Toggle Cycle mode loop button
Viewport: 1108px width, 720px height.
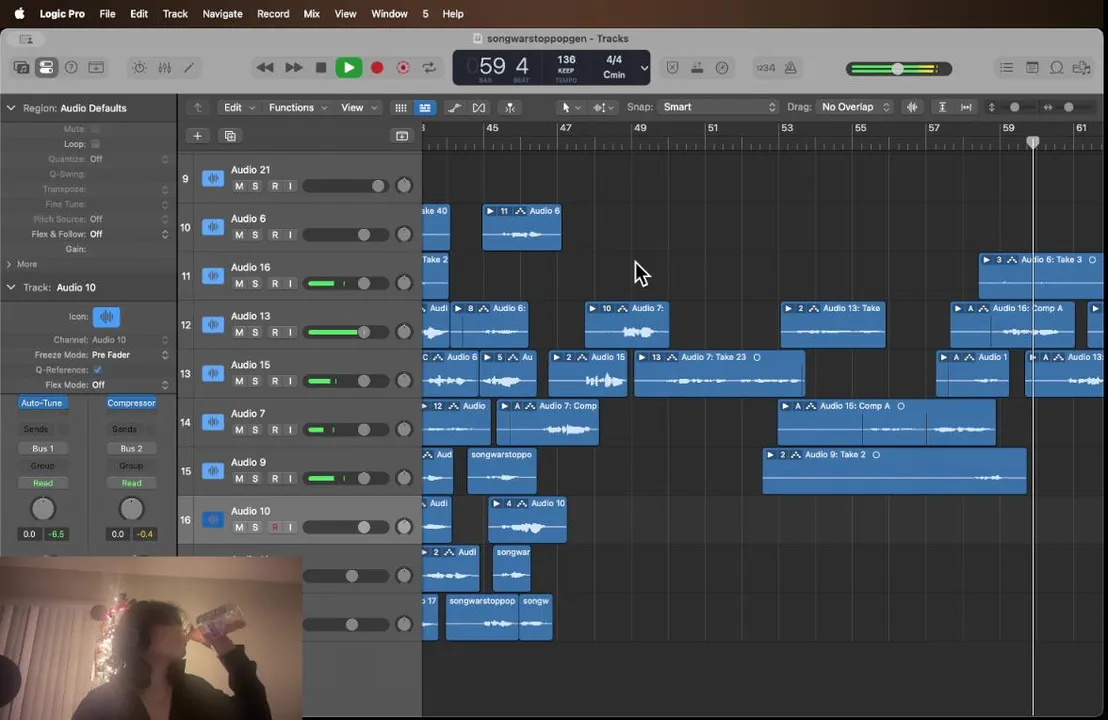pyautogui.click(x=429, y=68)
